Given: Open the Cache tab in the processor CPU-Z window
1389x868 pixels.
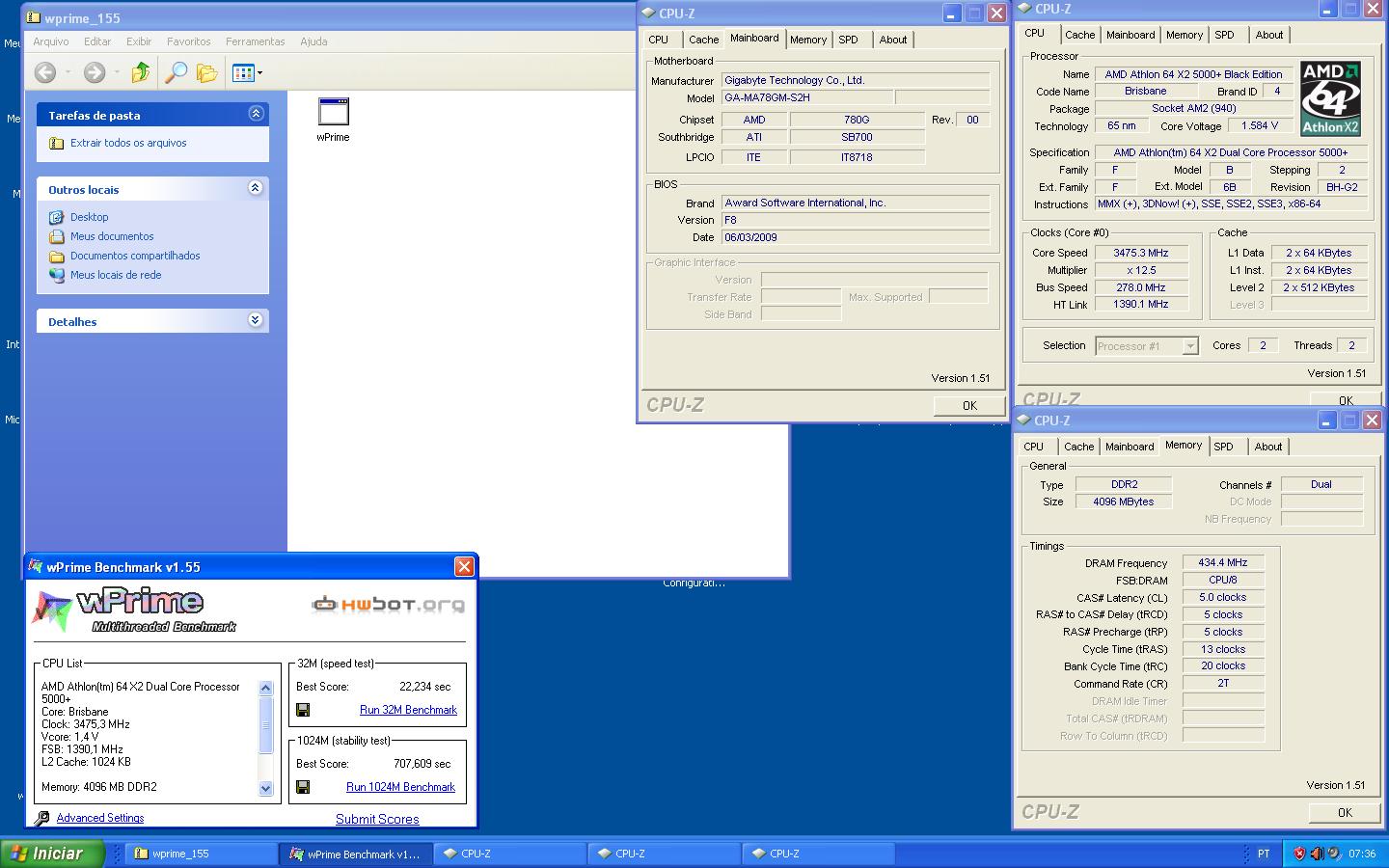Looking at the screenshot, I should point(1079,35).
